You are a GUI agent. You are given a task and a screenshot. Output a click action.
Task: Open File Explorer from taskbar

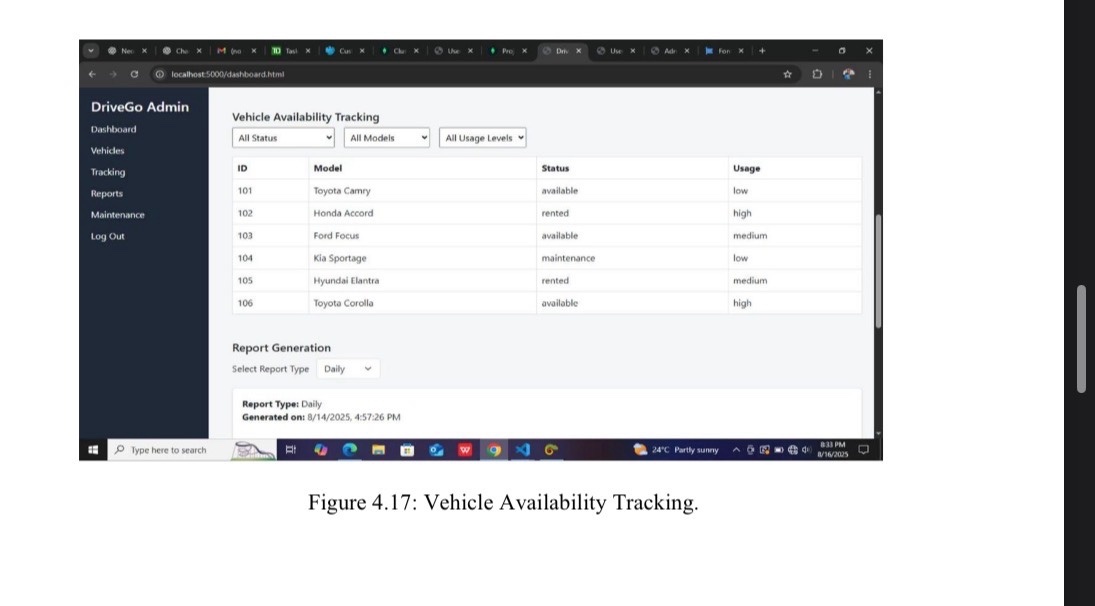point(378,450)
